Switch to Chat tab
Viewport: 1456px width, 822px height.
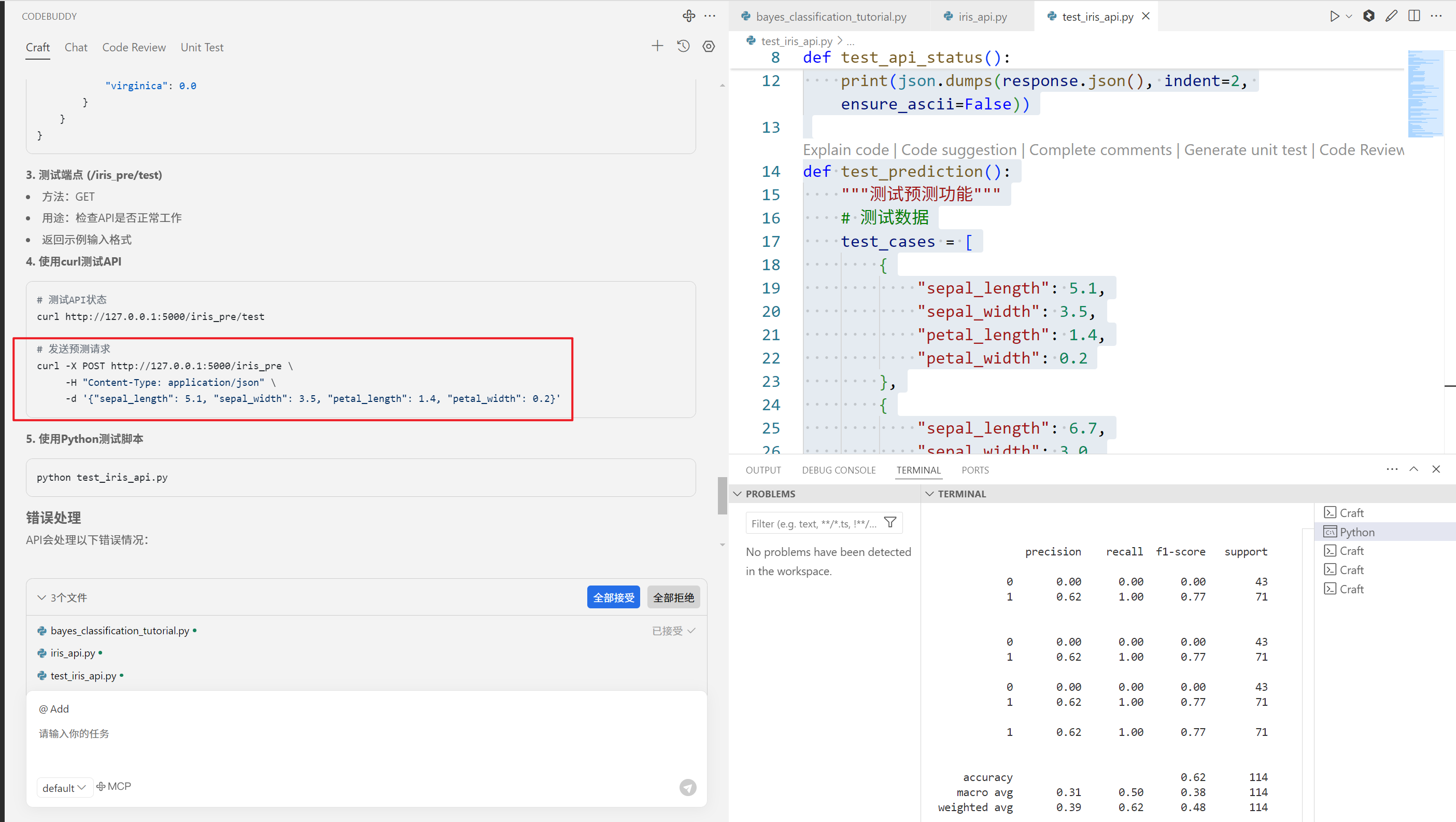[76, 48]
